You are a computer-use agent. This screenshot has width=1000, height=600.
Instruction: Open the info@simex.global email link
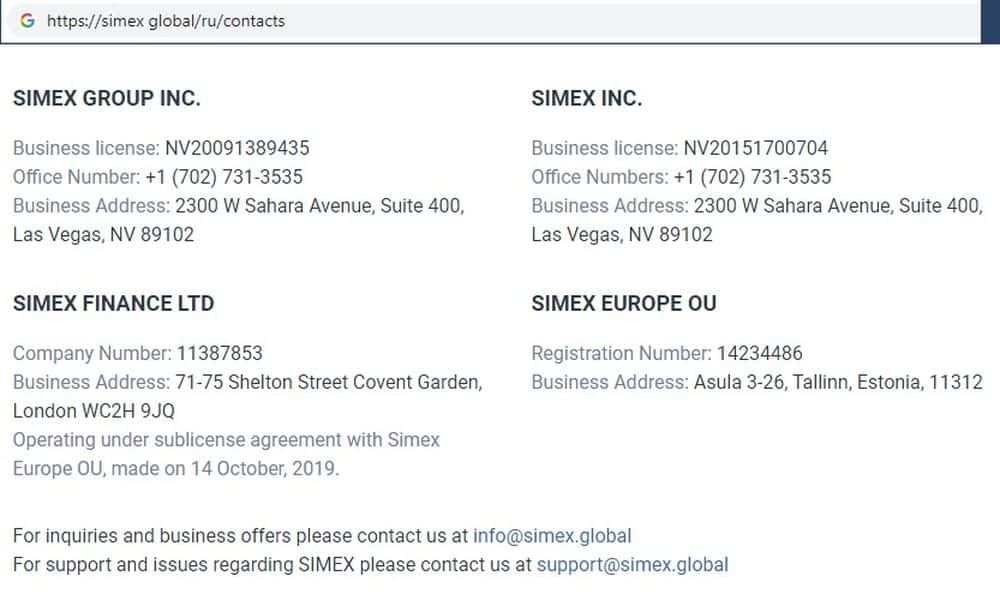(552, 535)
